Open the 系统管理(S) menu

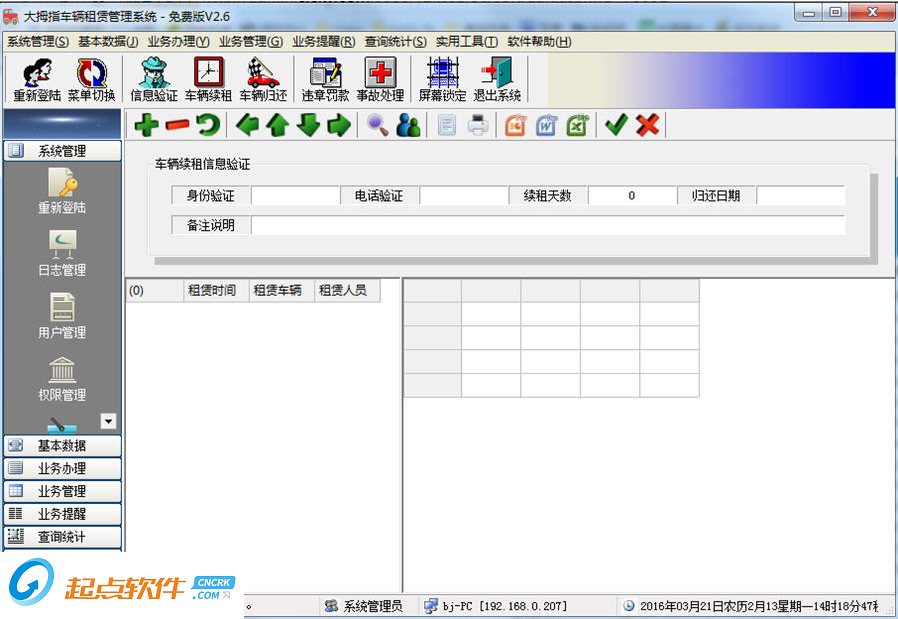(x=38, y=42)
